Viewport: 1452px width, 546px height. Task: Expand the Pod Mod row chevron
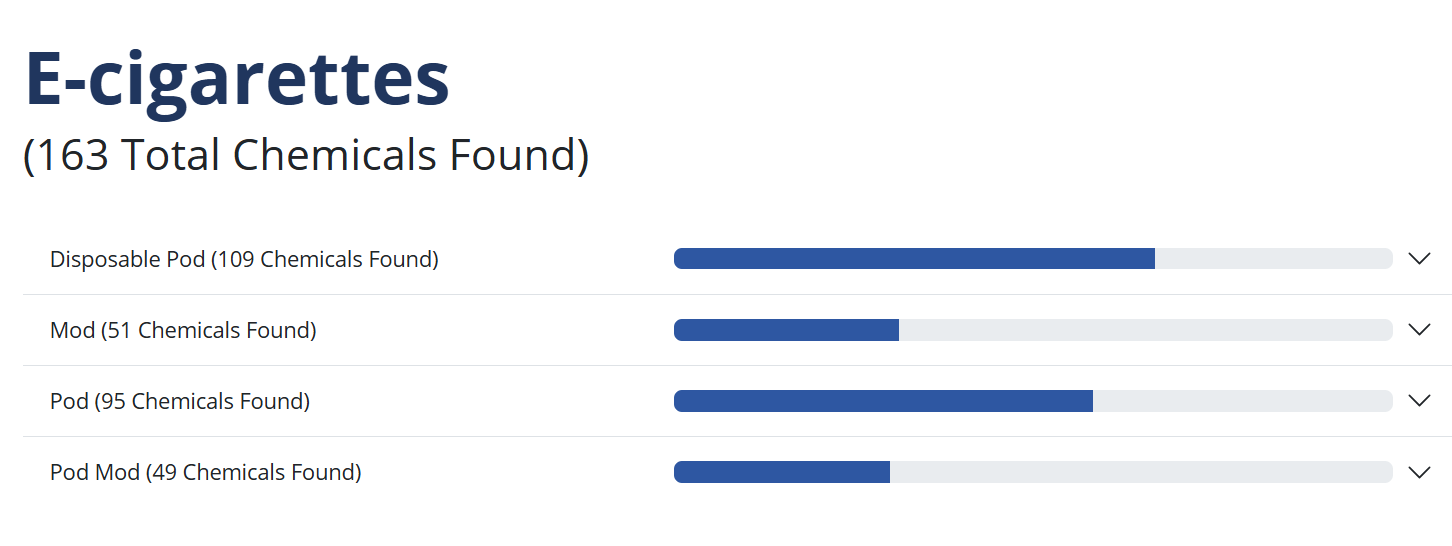(x=1419, y=472)
